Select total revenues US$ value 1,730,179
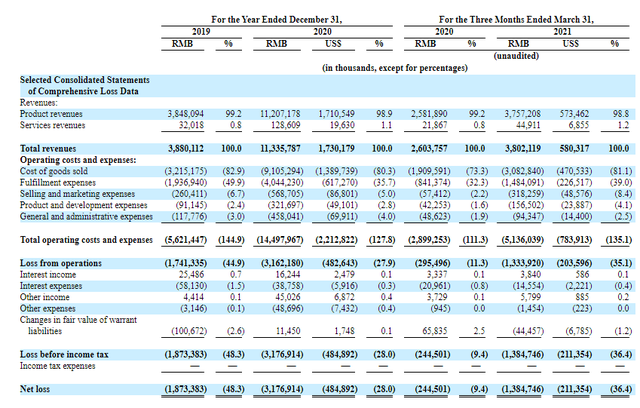This screenshot has height=408, width=640. (x=336, y=149)
